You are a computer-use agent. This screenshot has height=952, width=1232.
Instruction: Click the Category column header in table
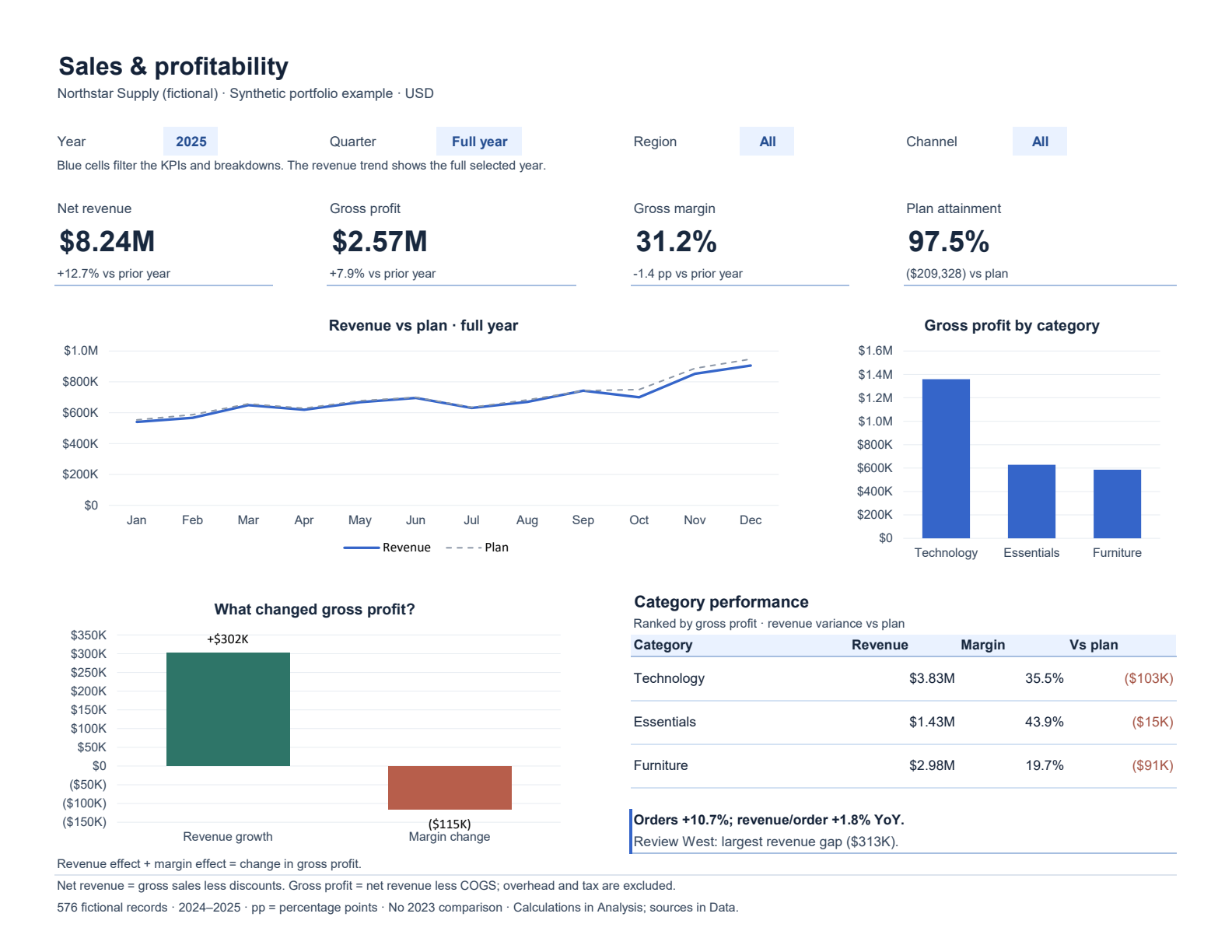663,645
